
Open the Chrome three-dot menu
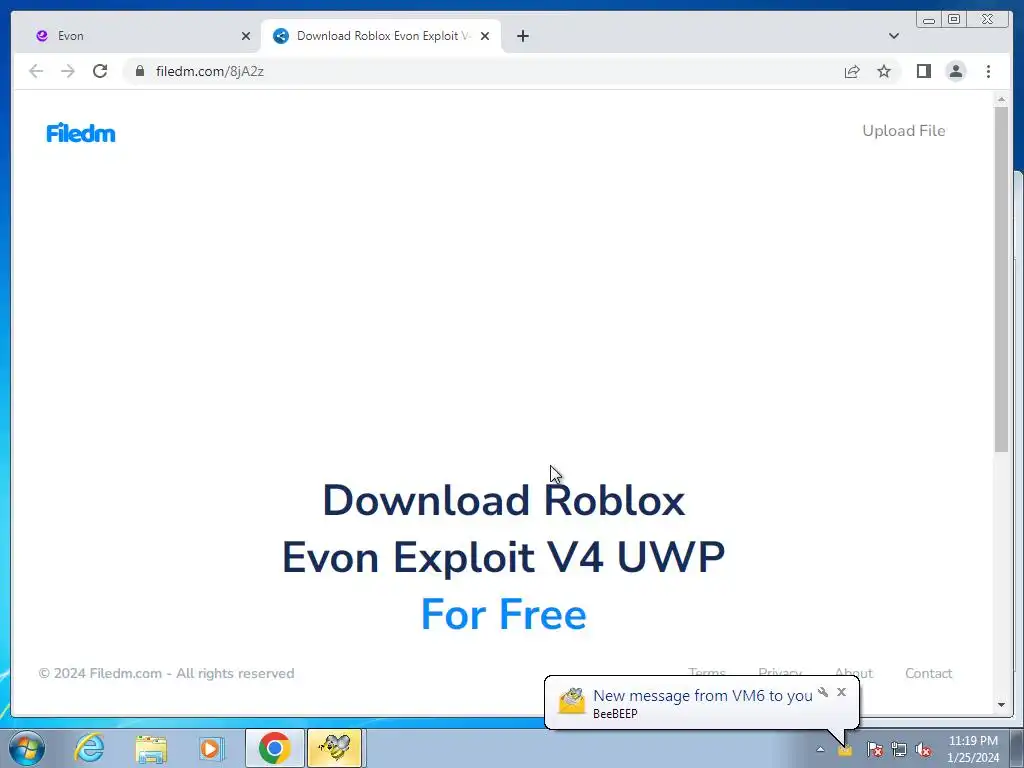pyautogui.click(x=988, y=71)
